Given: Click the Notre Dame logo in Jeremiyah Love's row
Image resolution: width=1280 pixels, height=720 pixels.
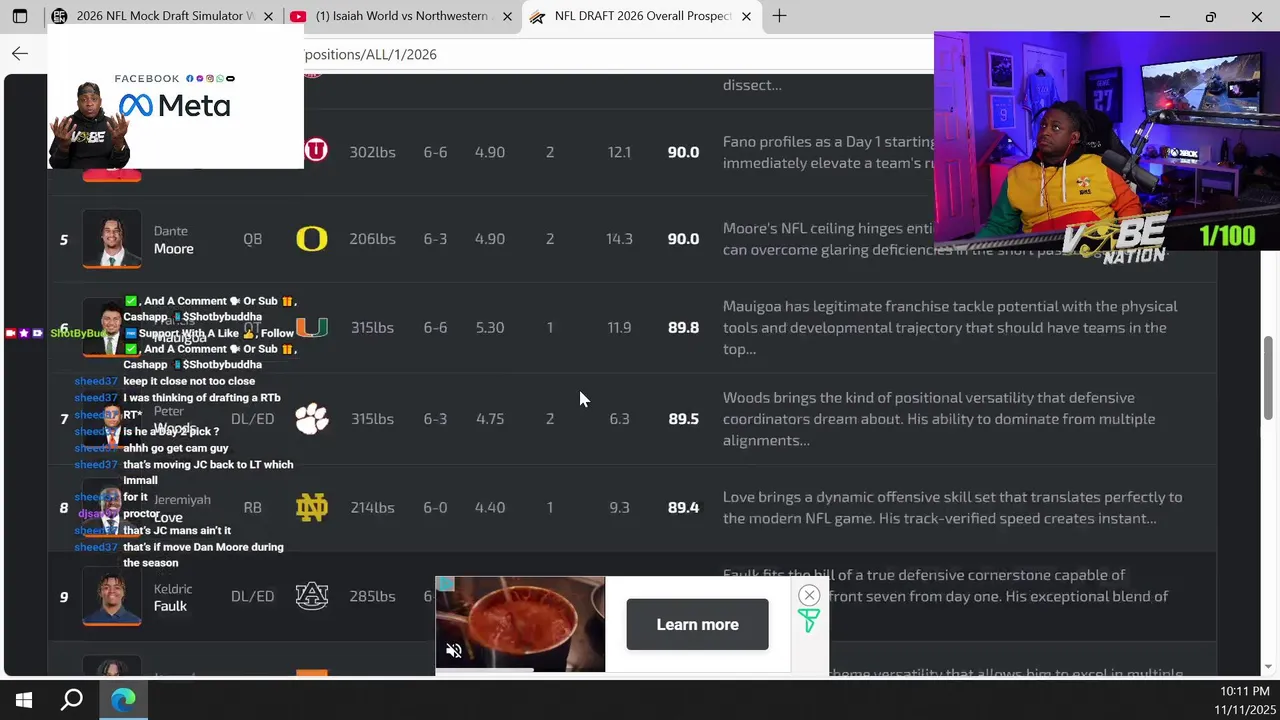Looking at the screenshot, I should (312, 507).
